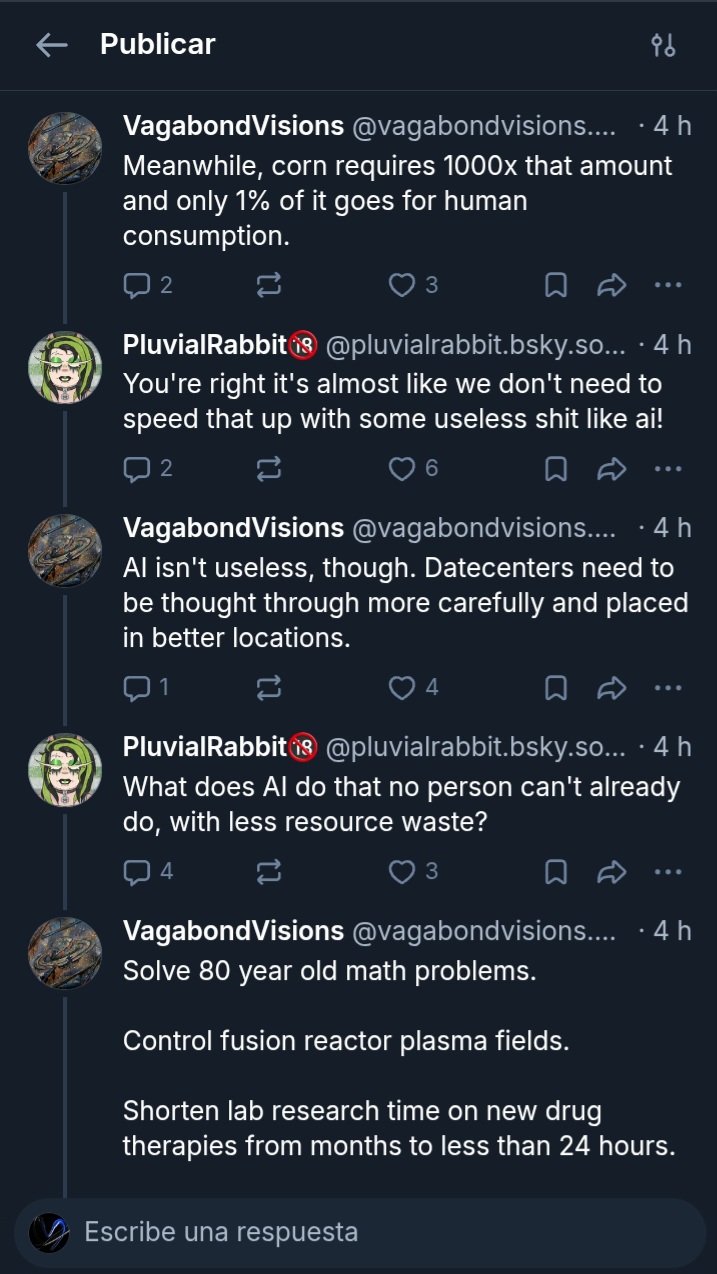Go back using the arrow beside Publicar
The width and height of the screenshot is (717, 1274).
point(51,45)
